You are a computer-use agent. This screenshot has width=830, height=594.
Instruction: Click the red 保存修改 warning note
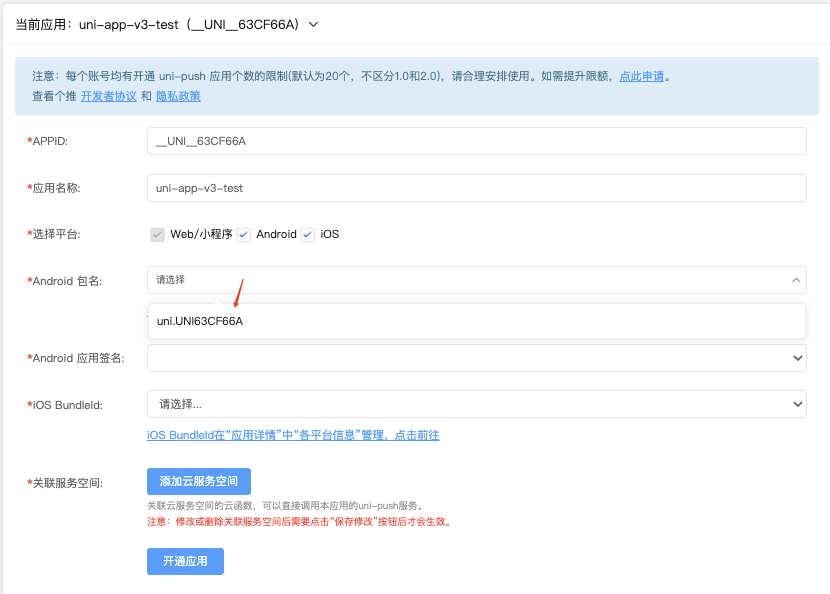click(300, 522)
